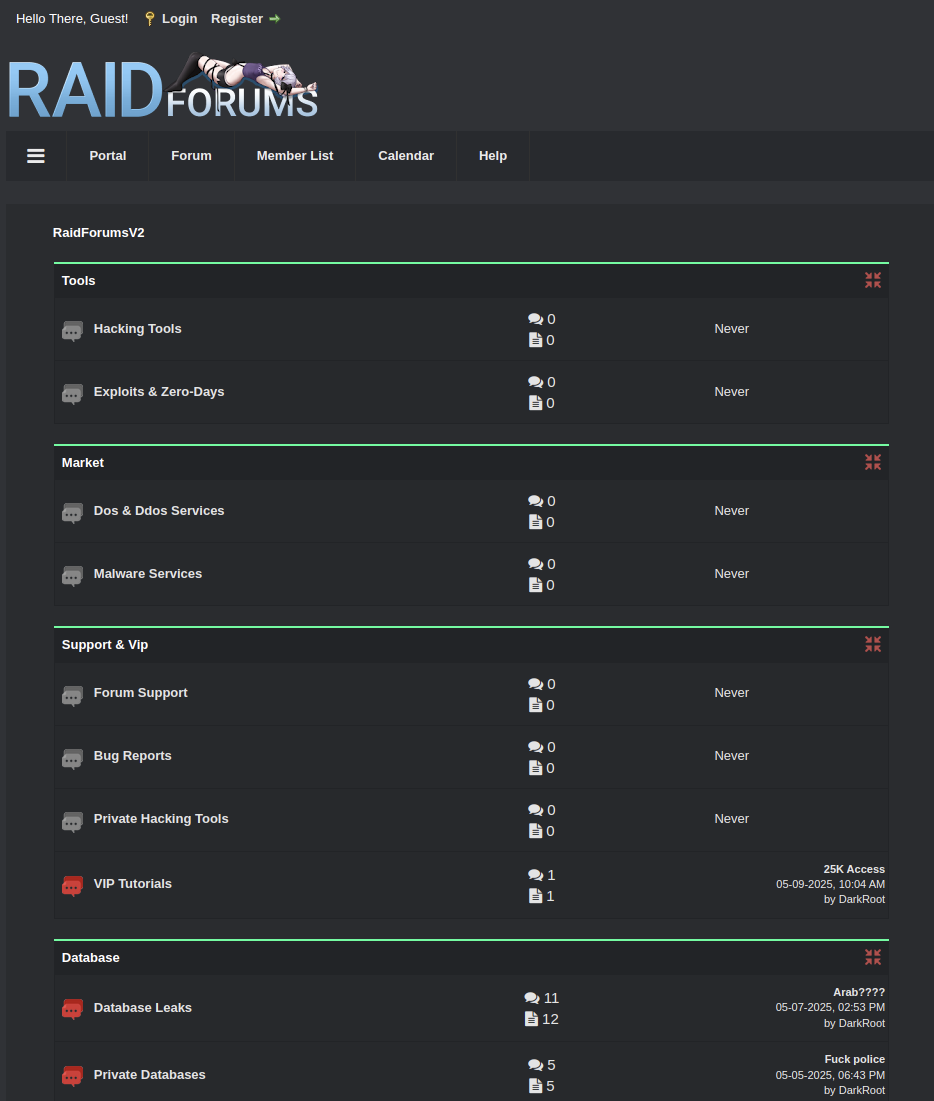The image size is (934, 1101).
Task: Click the speech bubble icon next to Database Leaks count
Action: tap(530, 997)
